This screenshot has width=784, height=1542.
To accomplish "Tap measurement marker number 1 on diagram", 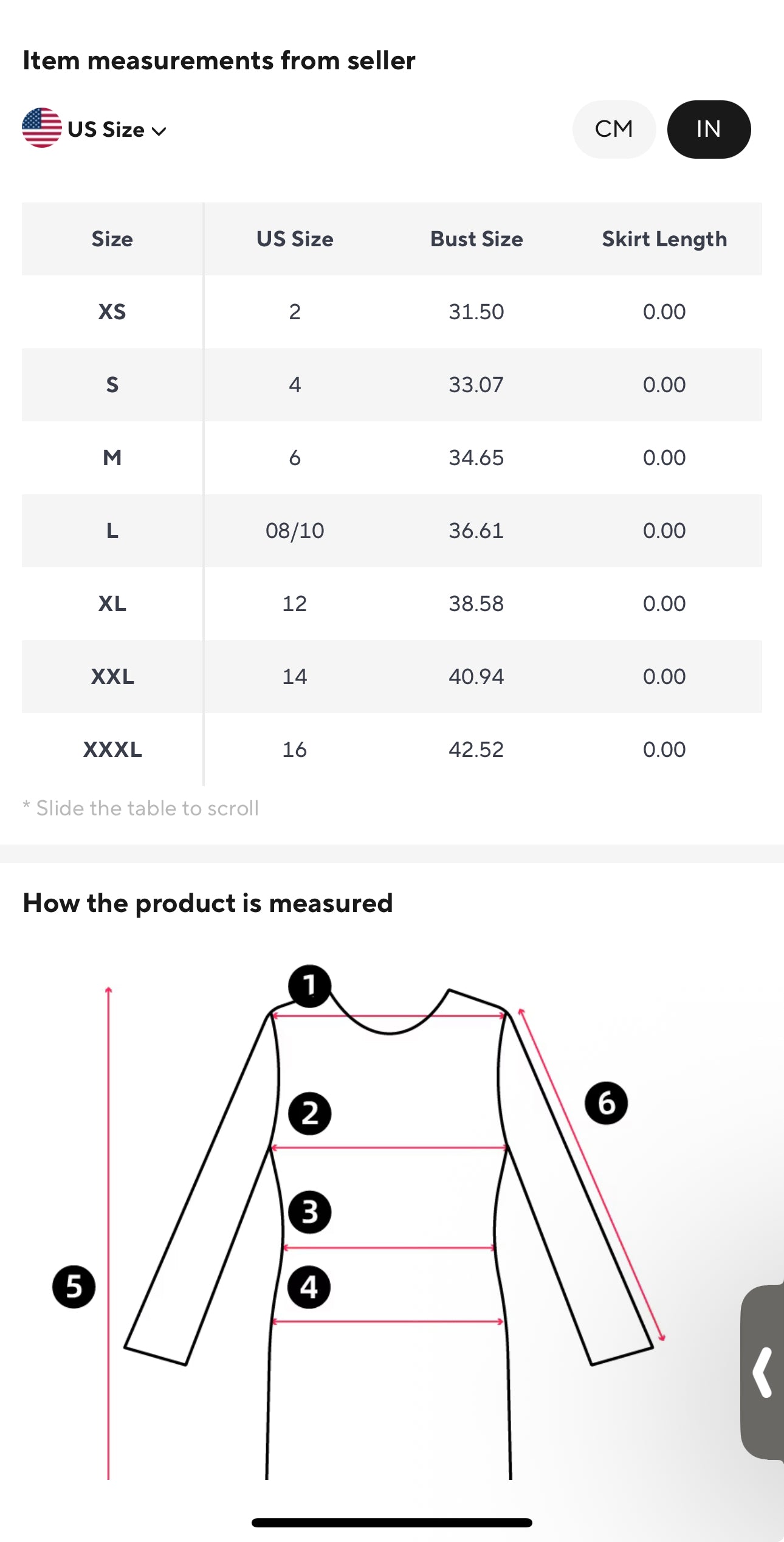I will 309,986.
